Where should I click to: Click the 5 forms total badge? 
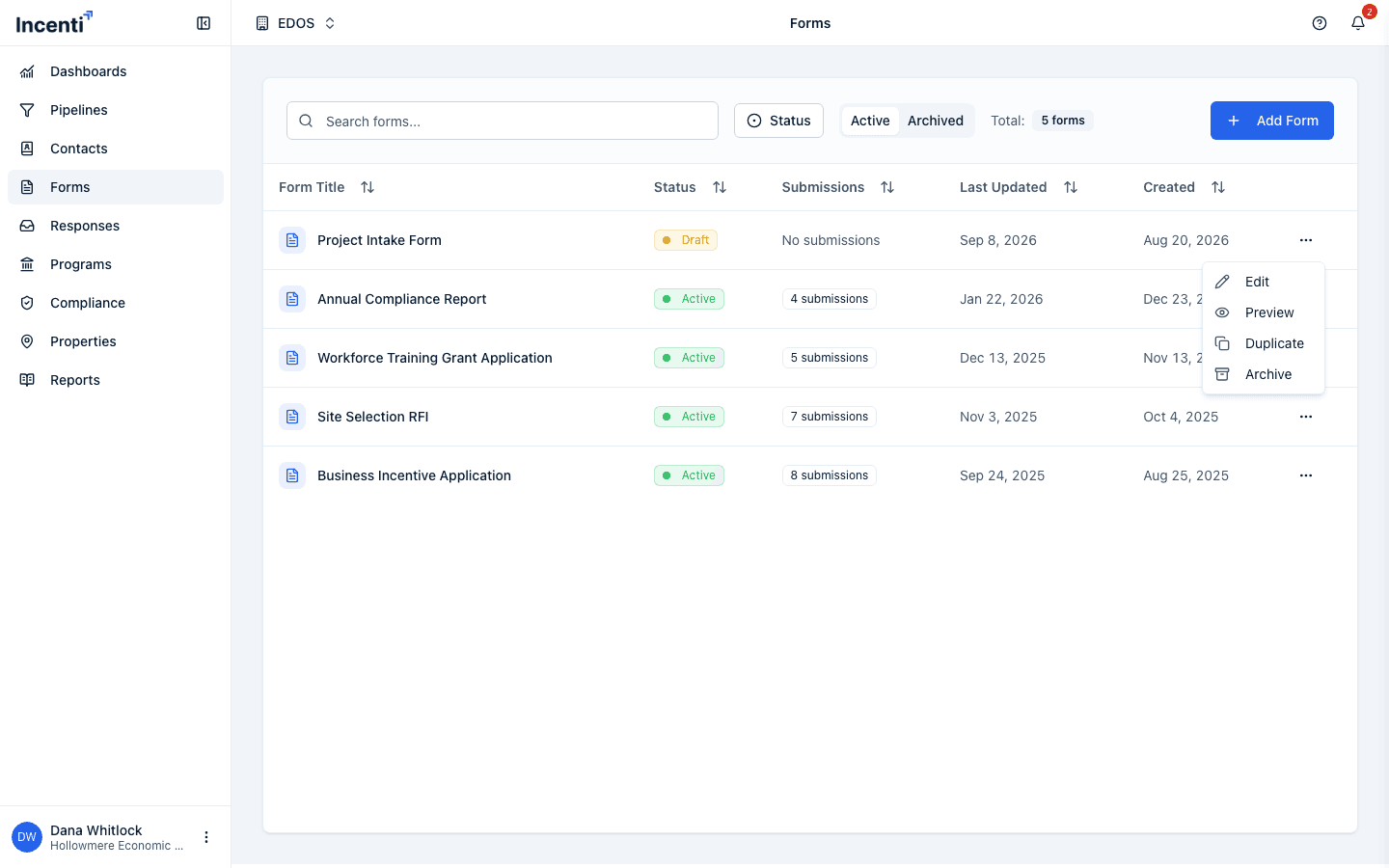pyautogui.click(x=1063, y=121)
